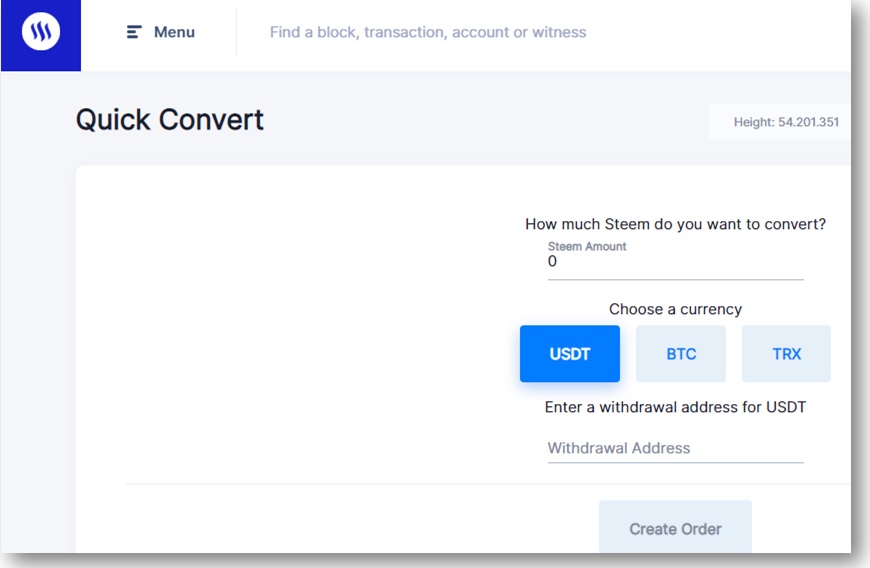Click the divider line above Create Order

[488, 484]
